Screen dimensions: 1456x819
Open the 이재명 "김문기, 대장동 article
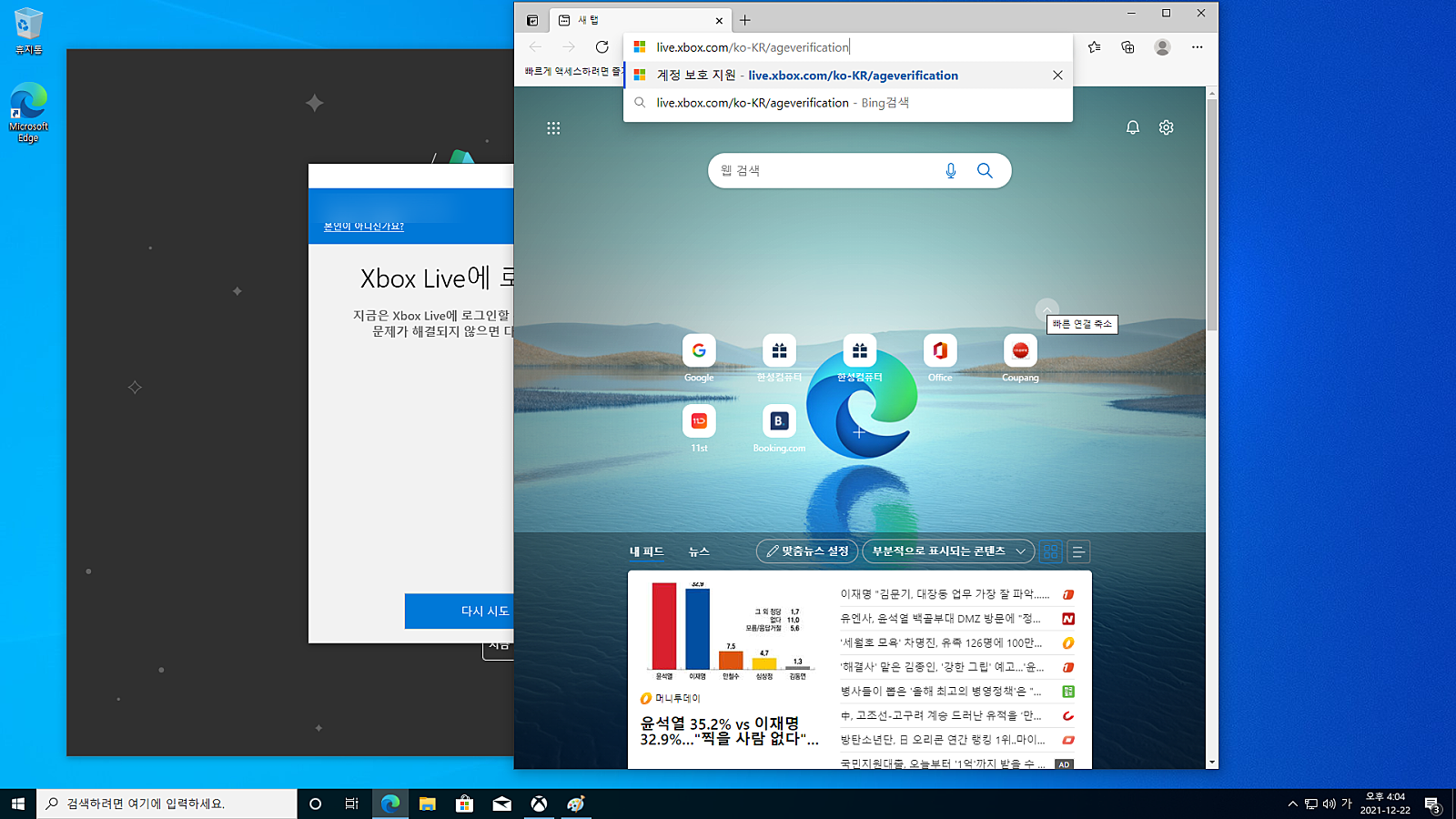click(945, 594)
